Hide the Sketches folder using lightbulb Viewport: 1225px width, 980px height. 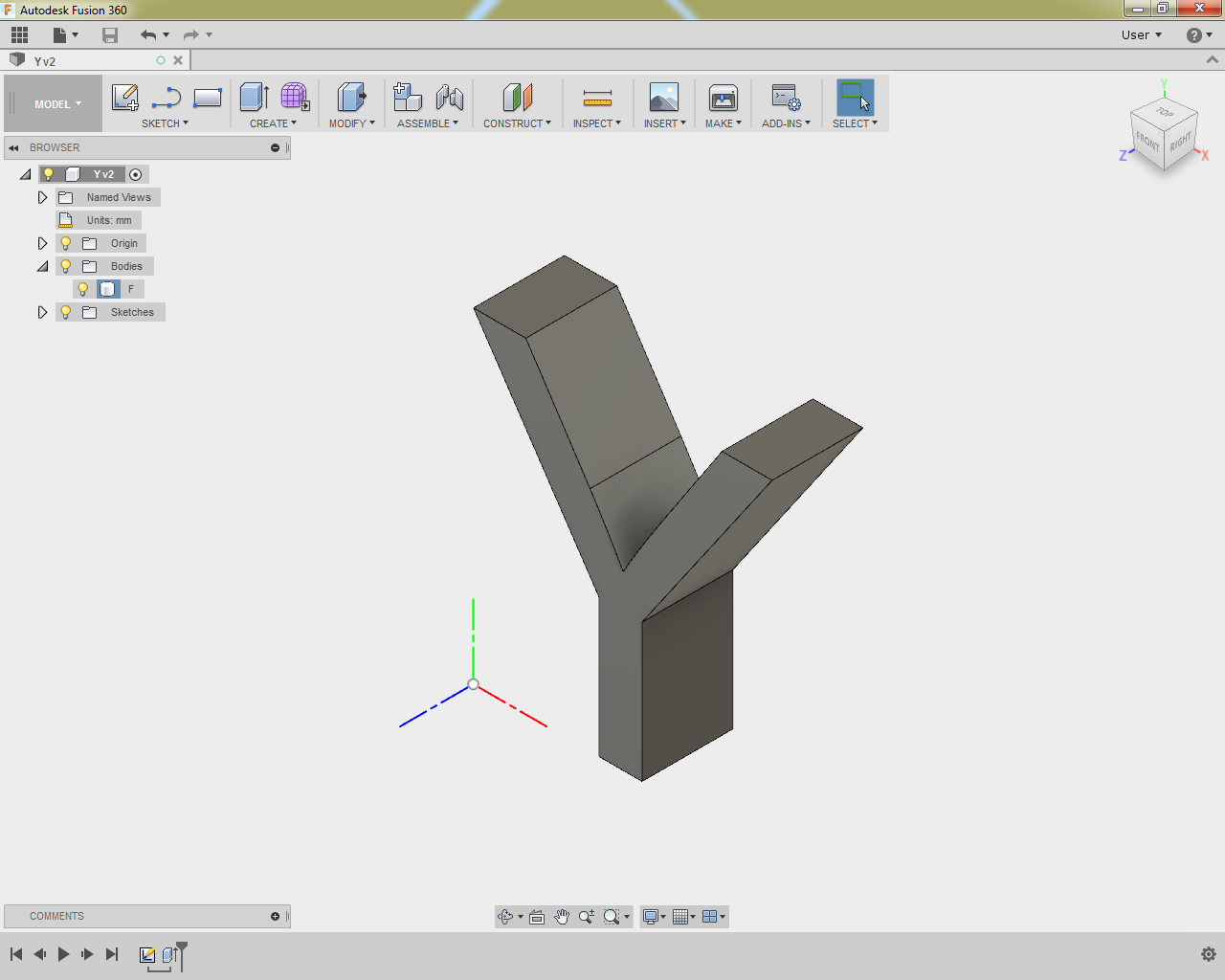click(66, 312)
